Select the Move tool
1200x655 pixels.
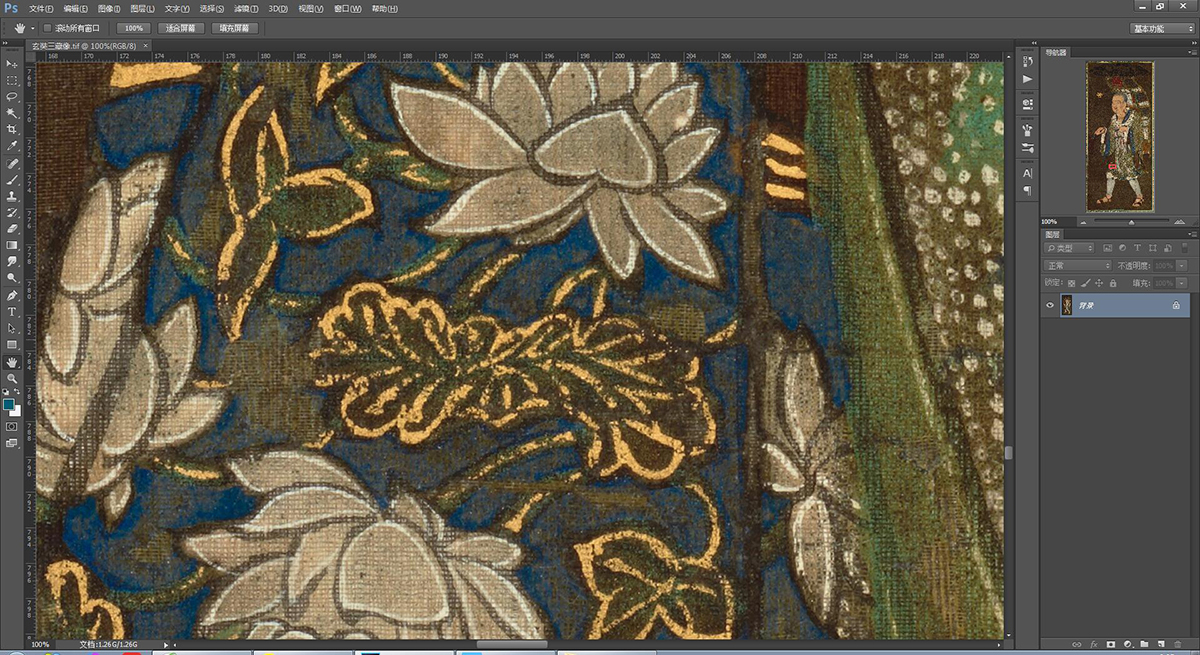click(12, 64)
